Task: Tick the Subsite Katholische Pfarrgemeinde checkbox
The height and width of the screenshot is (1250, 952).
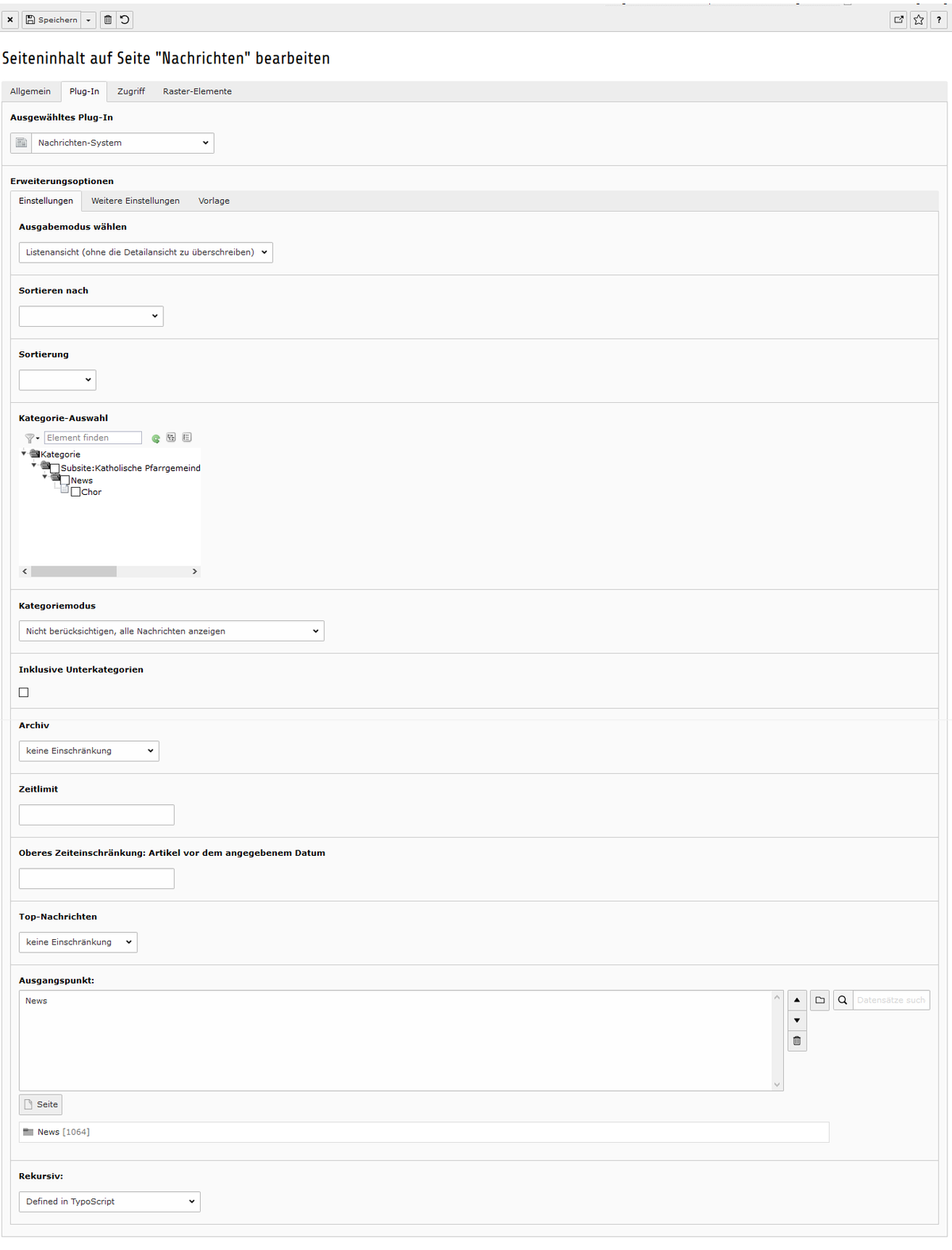Action: point(56,469)
